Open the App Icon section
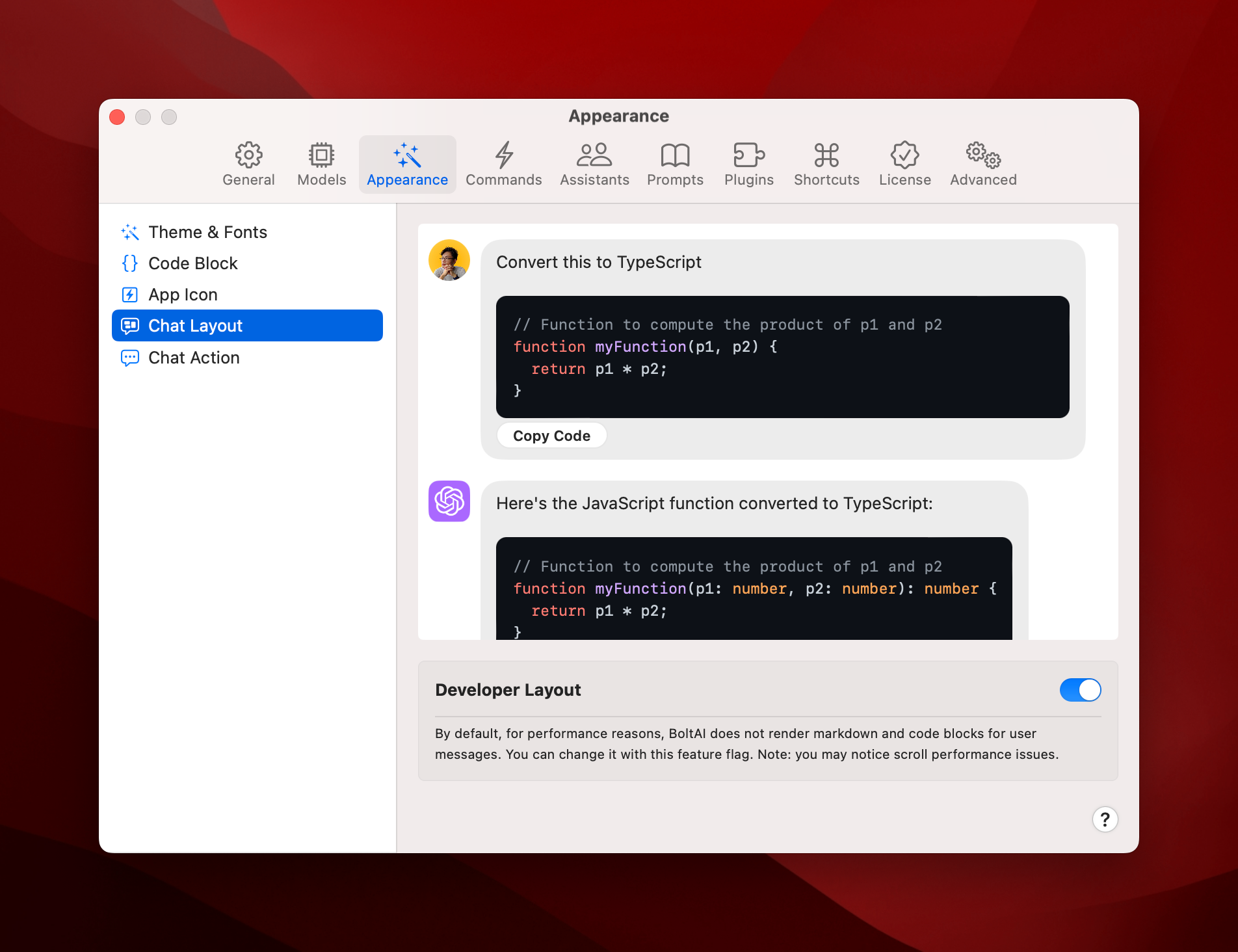 183,295
